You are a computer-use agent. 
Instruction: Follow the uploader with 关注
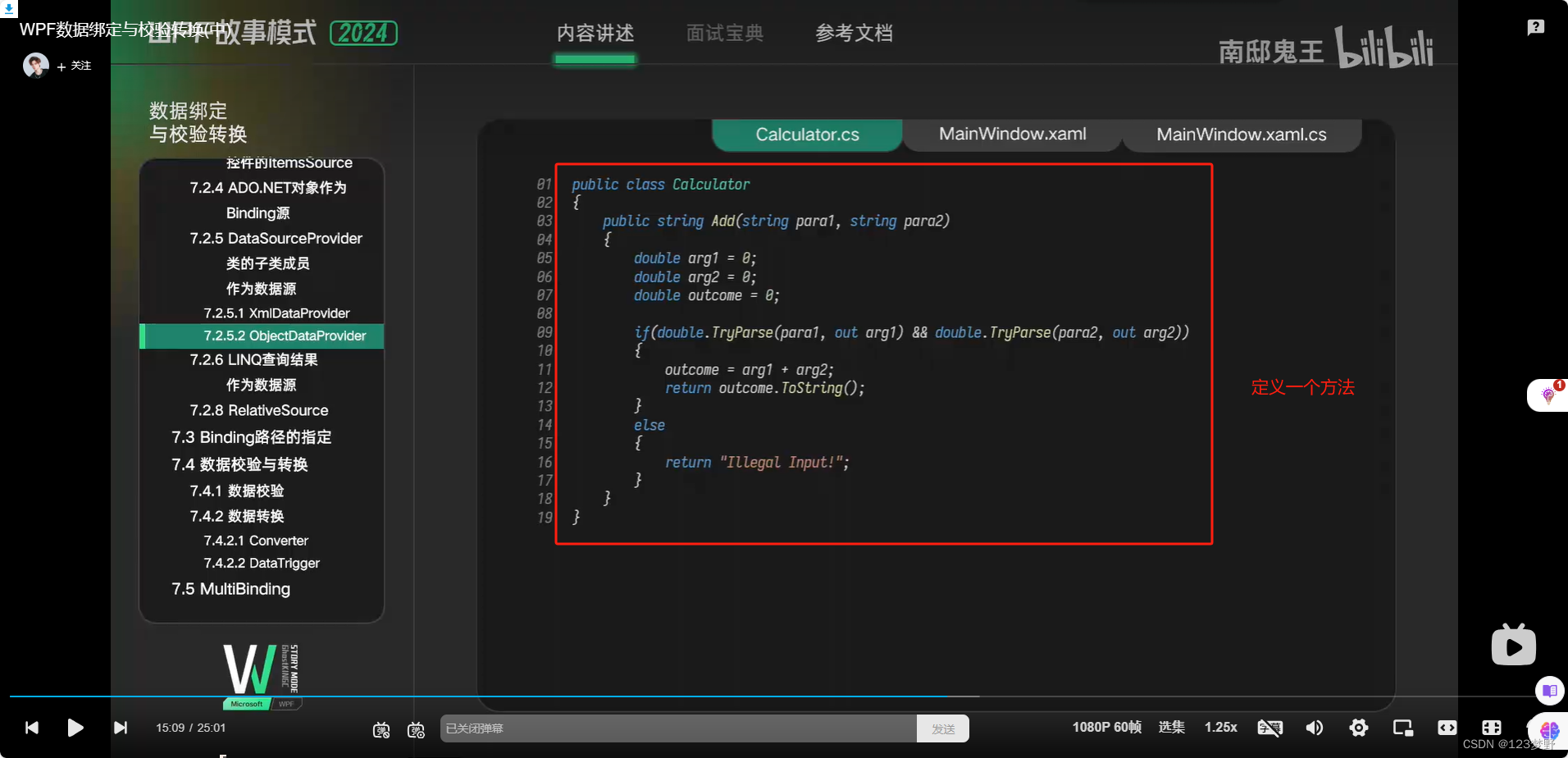click(x=75, y=66)
